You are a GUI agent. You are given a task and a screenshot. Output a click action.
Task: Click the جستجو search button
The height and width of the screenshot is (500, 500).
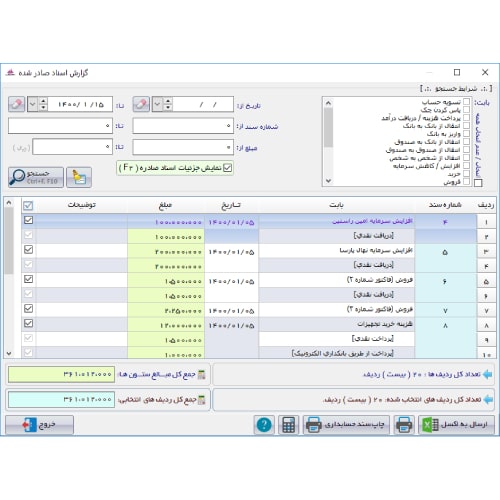[36, 178]
